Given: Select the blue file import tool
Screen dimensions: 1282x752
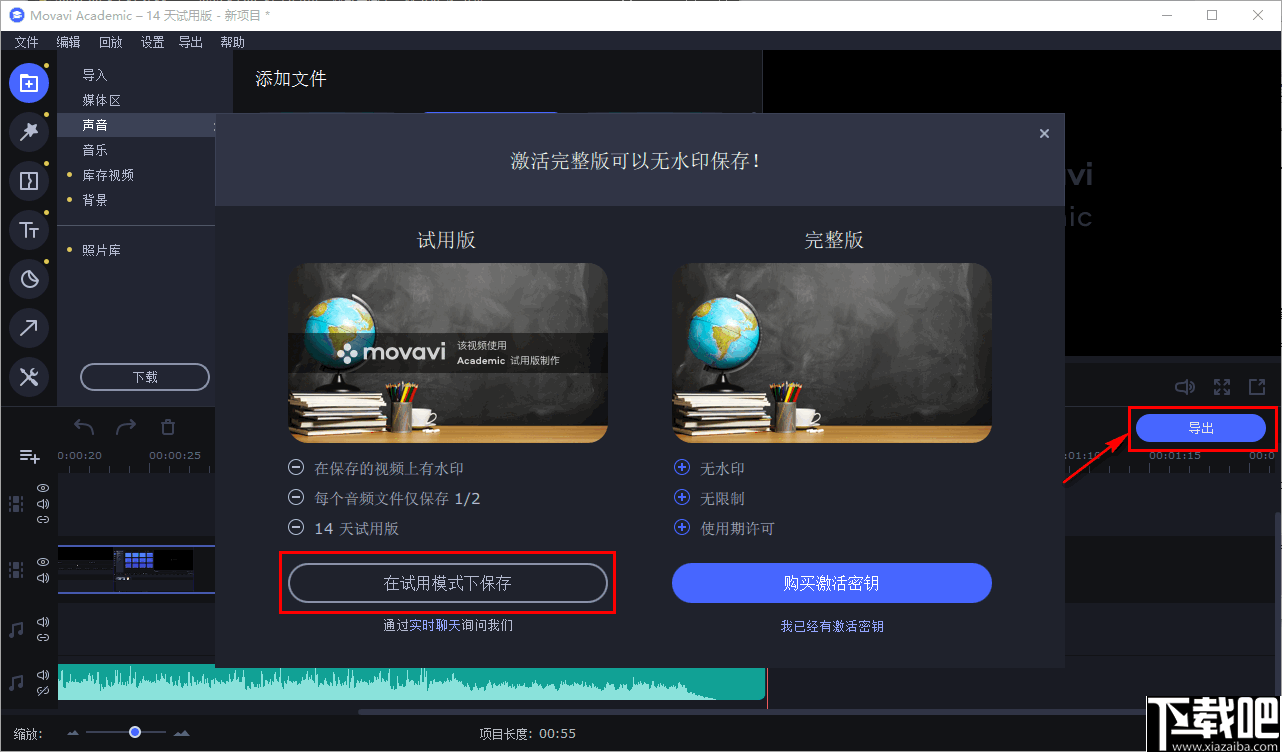Looking at the screenshot, I should pyautogui.click(x=29, y=83).
